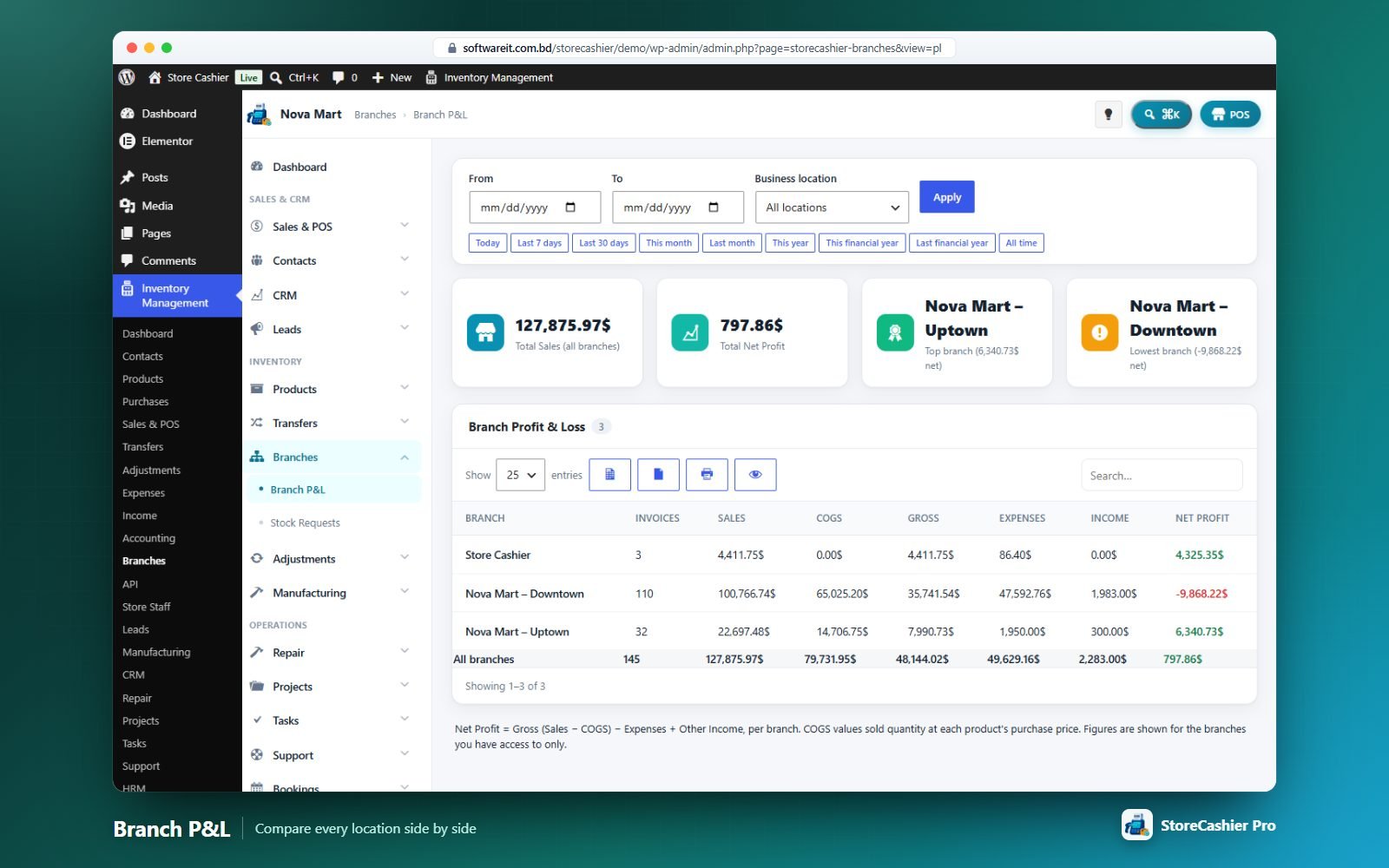Click the Apply filter button

(947, 197)
